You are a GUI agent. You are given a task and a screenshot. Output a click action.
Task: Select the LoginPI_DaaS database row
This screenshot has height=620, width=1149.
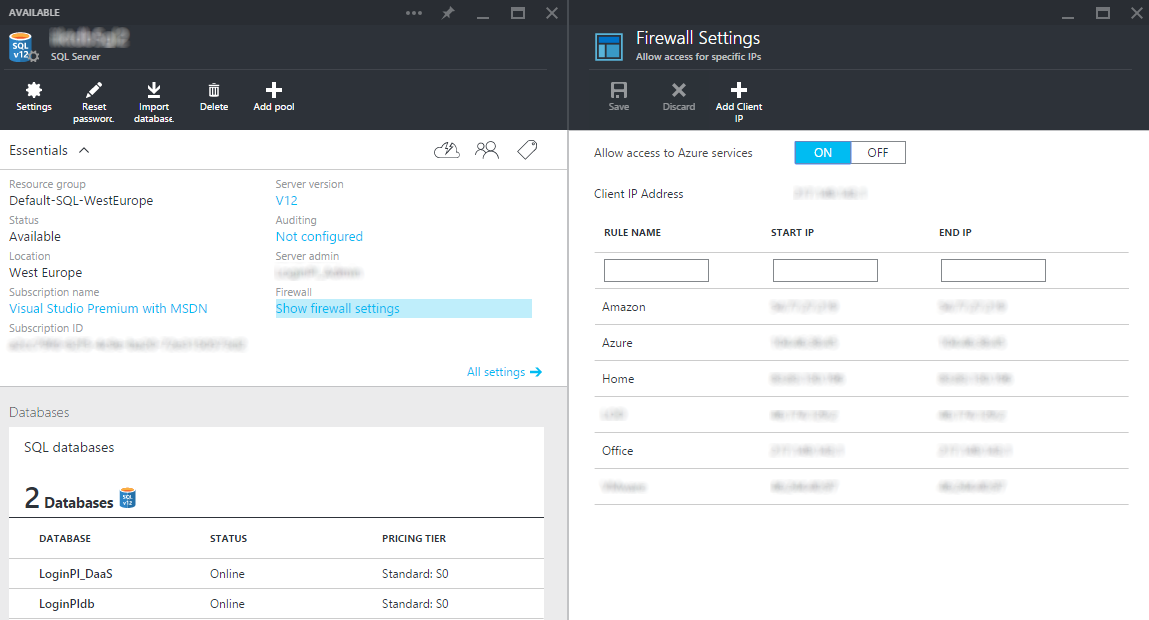[276, 574]
